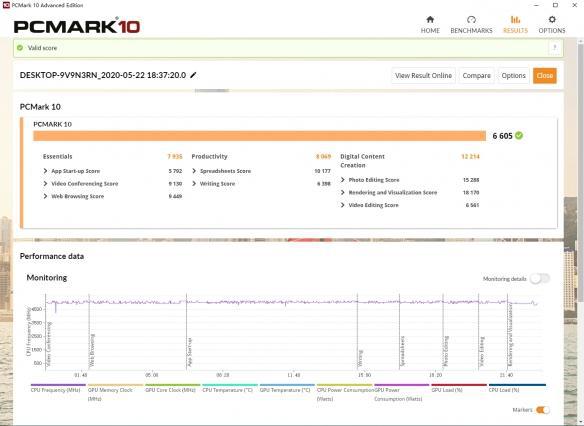Click Digital Content Creation heading

tap(362, 161)
